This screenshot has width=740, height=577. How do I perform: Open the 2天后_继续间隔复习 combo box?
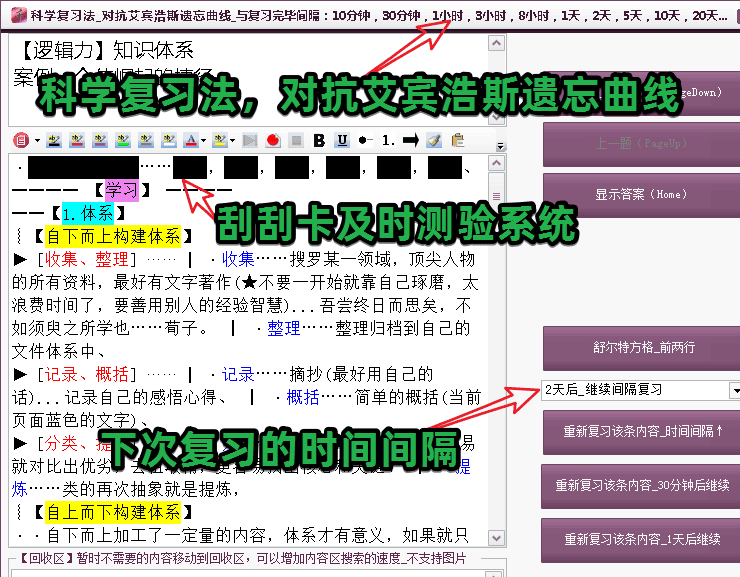click(640, 390)
